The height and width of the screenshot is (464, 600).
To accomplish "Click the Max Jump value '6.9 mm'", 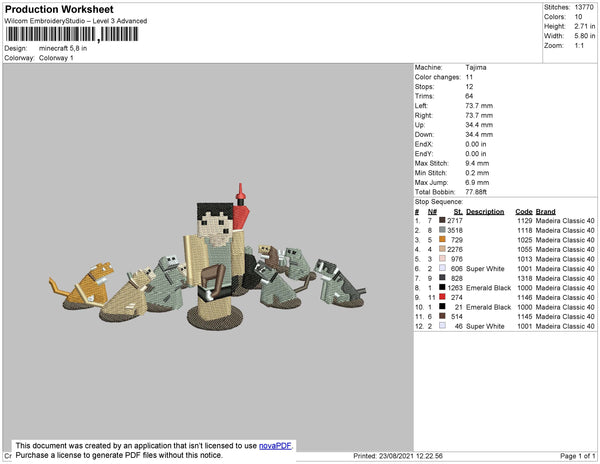I will pos(477,182).
